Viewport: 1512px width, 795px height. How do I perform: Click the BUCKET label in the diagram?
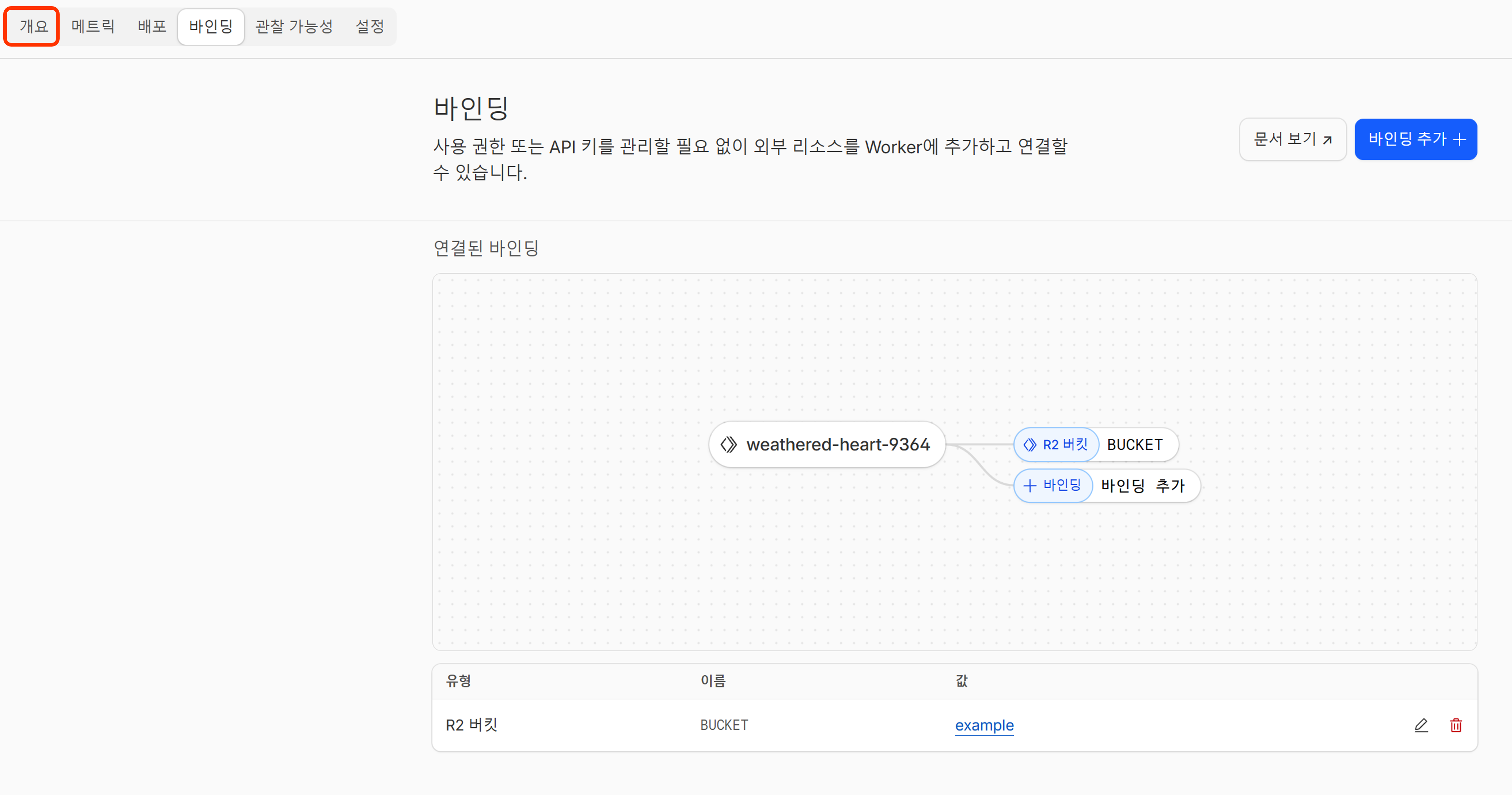pos(1134,445)
